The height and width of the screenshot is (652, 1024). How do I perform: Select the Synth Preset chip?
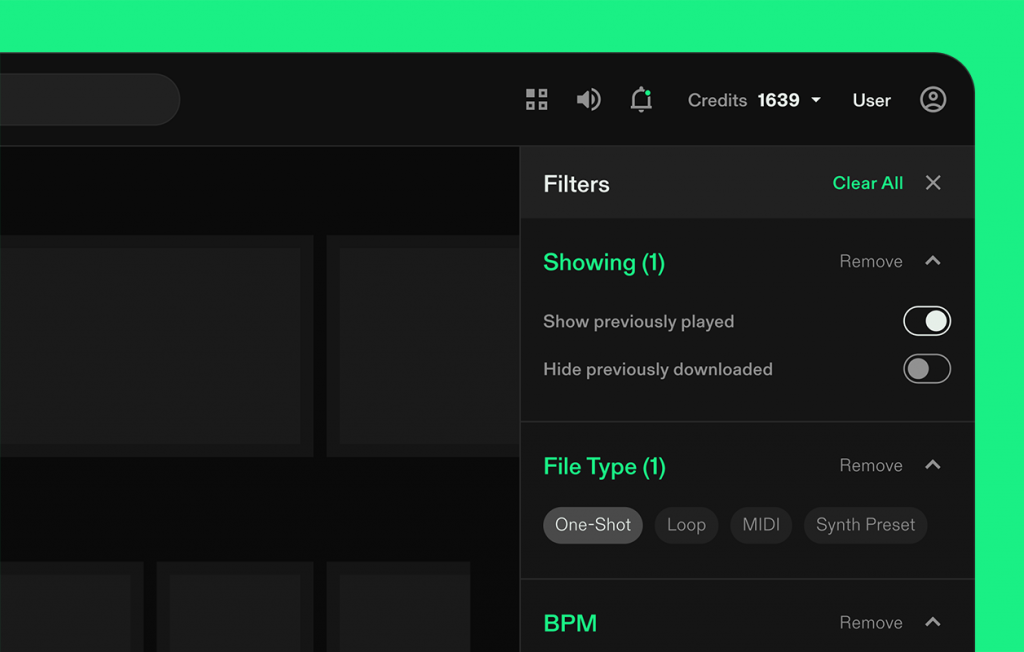(865, 525)
